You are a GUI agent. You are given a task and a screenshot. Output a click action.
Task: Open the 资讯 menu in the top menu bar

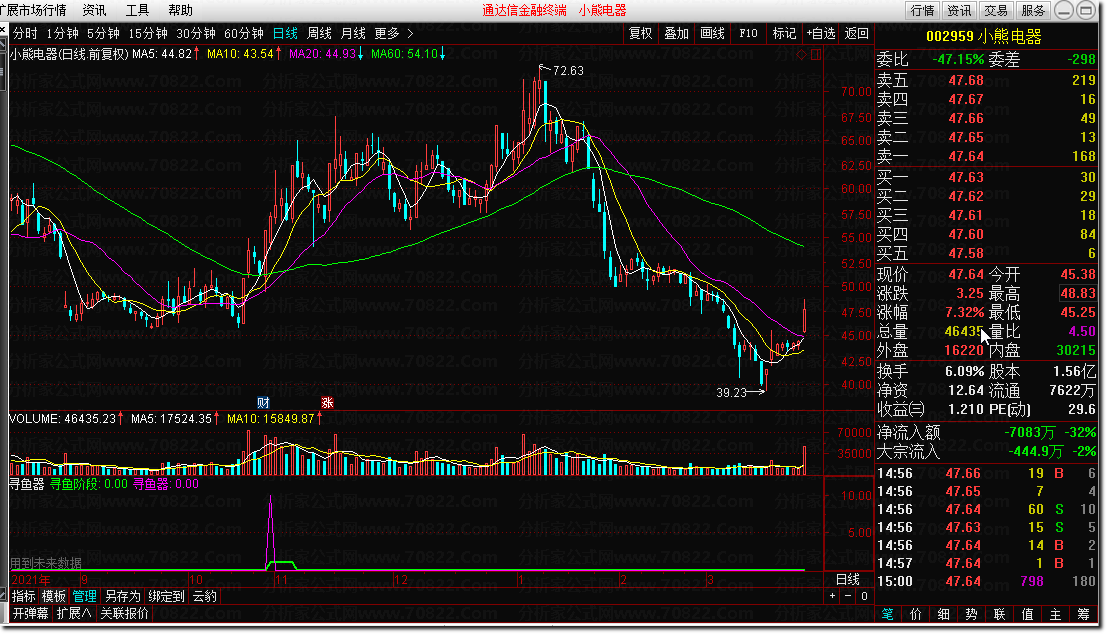(94, 10)
